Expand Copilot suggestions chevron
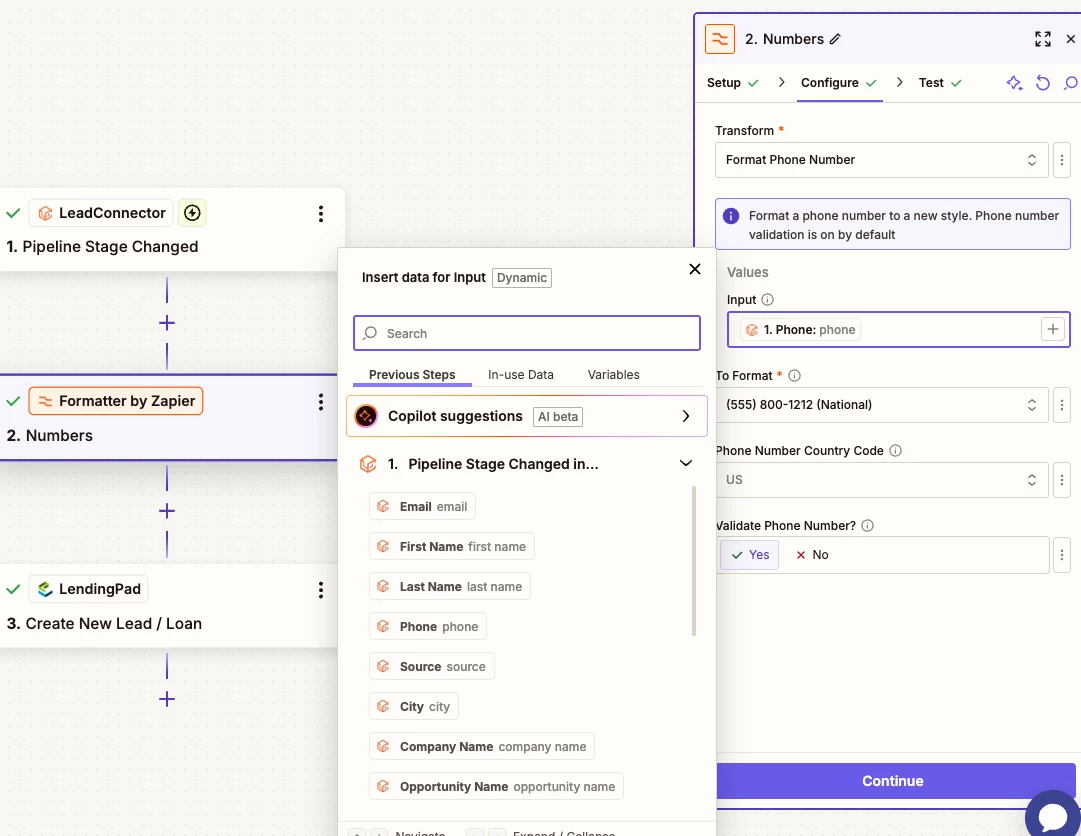This screenshot has height=836, width=1081. coord(685,416)
